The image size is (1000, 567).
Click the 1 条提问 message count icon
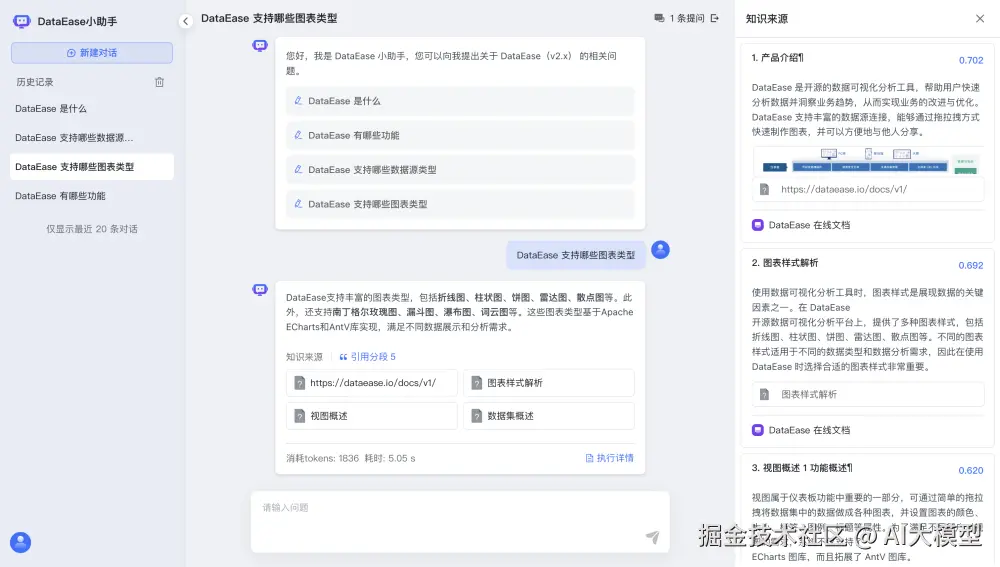point(659,18)
